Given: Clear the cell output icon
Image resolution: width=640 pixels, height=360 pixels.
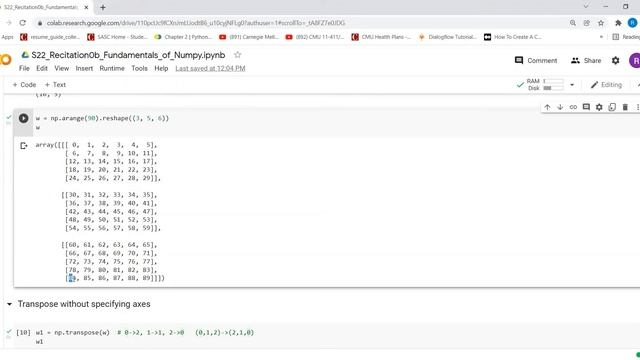Looking at the screenshot, I should pos(24,145).
